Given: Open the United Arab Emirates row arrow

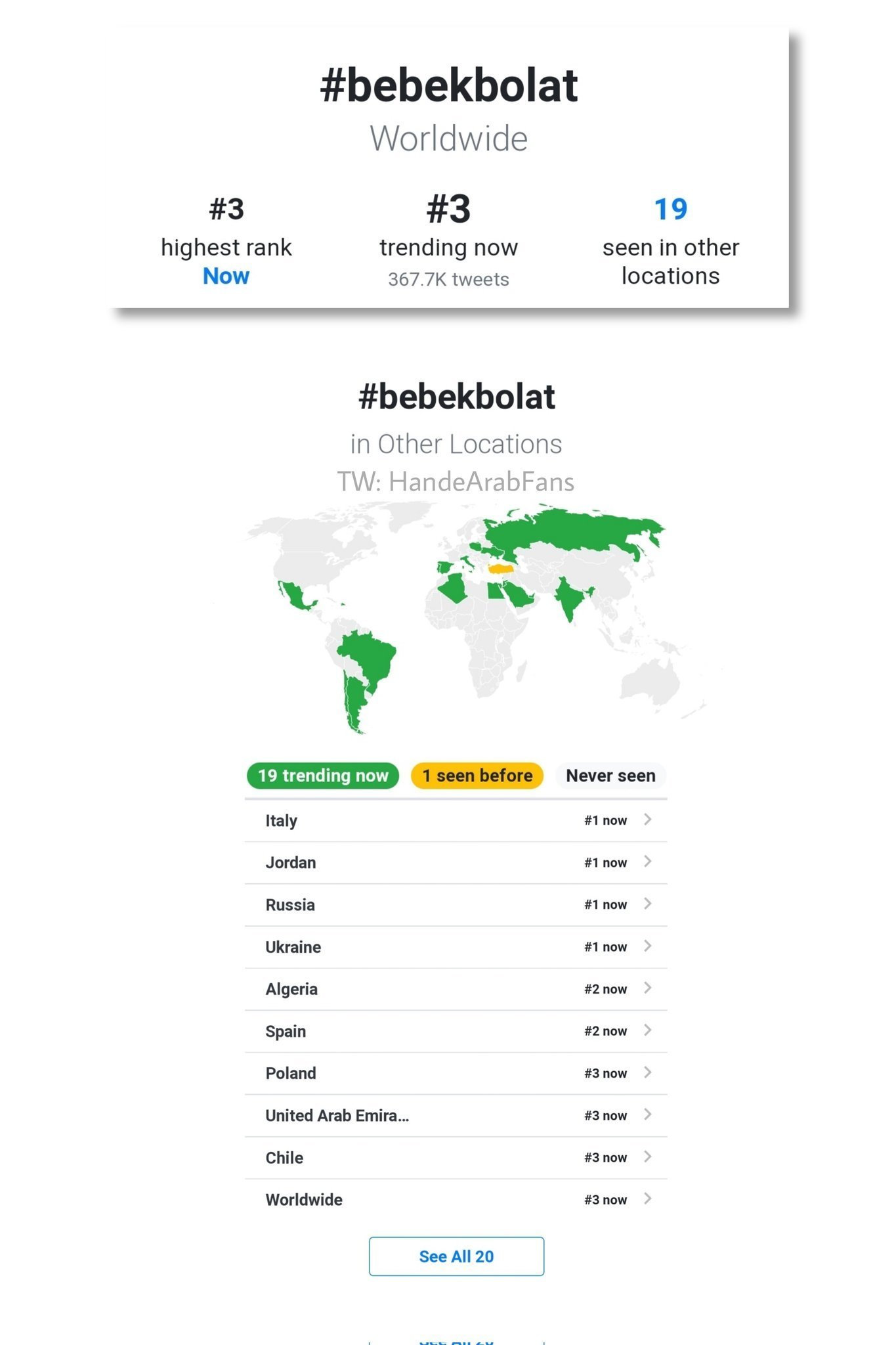Looking at the screenshot, I should (647, 1114).
